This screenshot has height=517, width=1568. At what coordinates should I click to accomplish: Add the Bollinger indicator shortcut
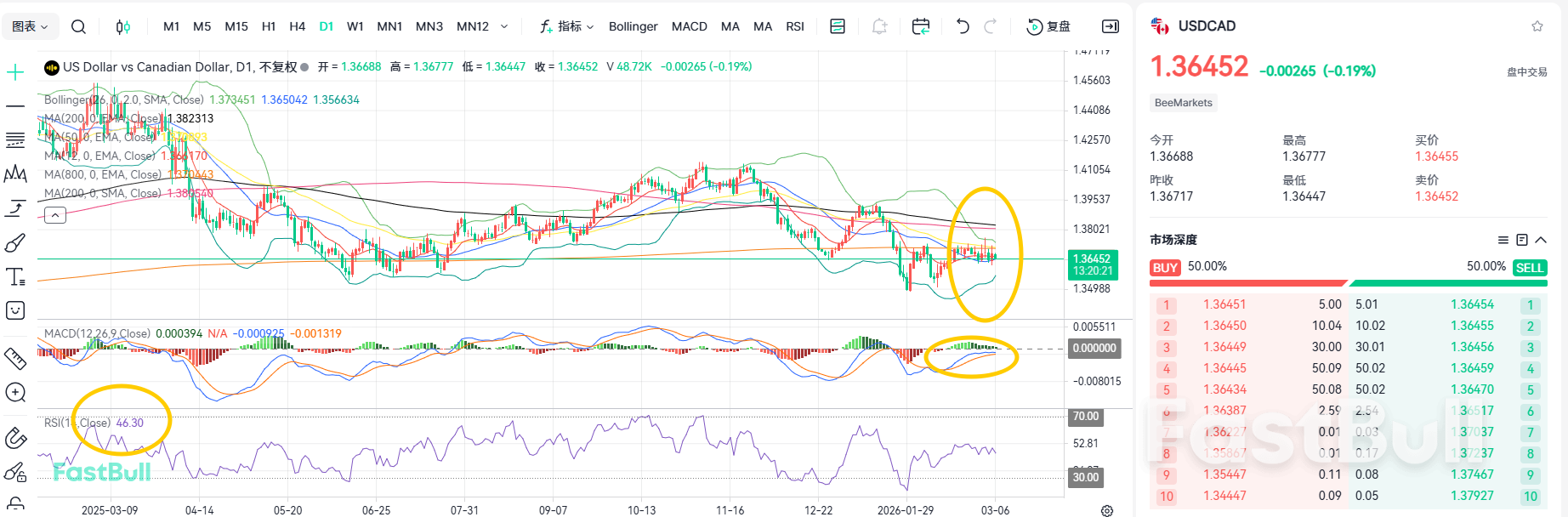coord(633,26)
